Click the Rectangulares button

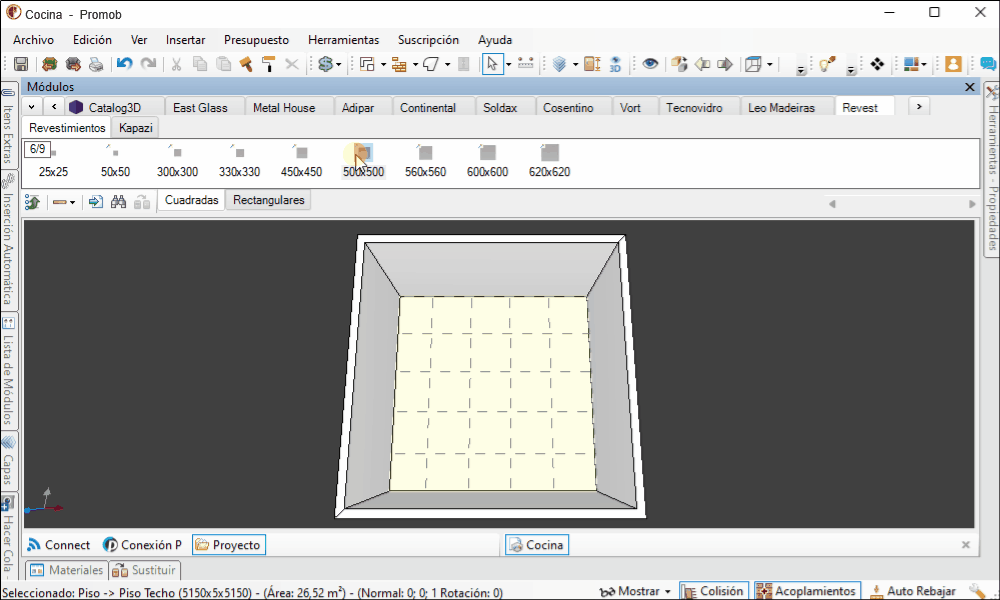[x=268, y=200]
